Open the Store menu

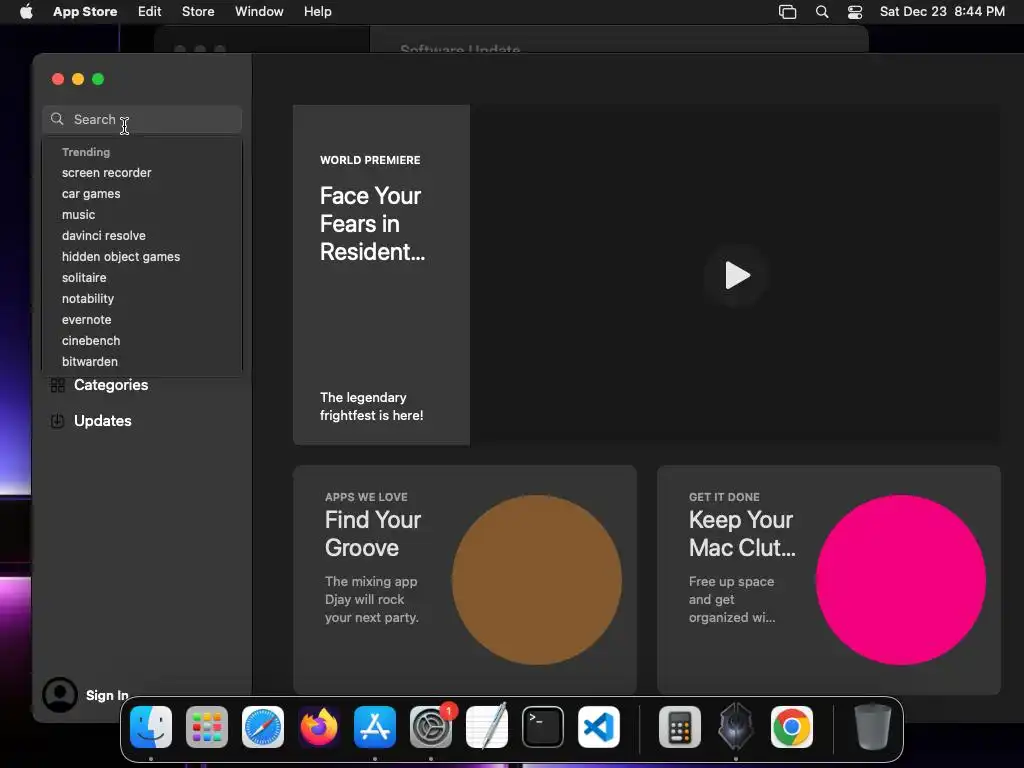[198, 11]
